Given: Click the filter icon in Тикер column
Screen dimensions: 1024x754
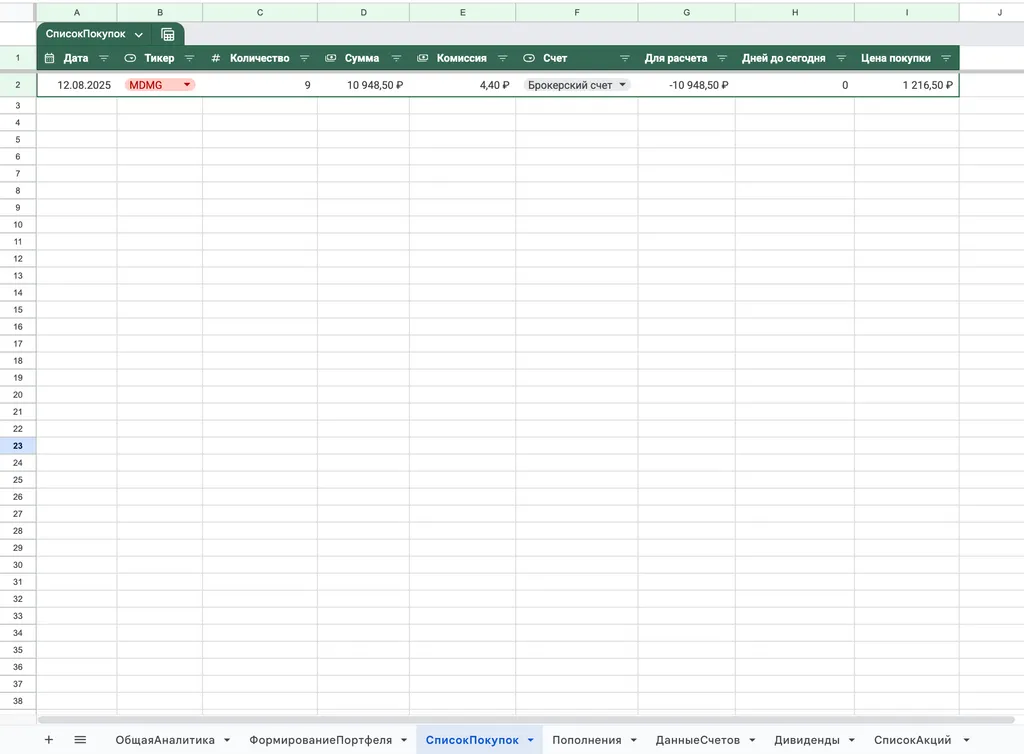Looking at the screenshot, I should click(189, 58).
